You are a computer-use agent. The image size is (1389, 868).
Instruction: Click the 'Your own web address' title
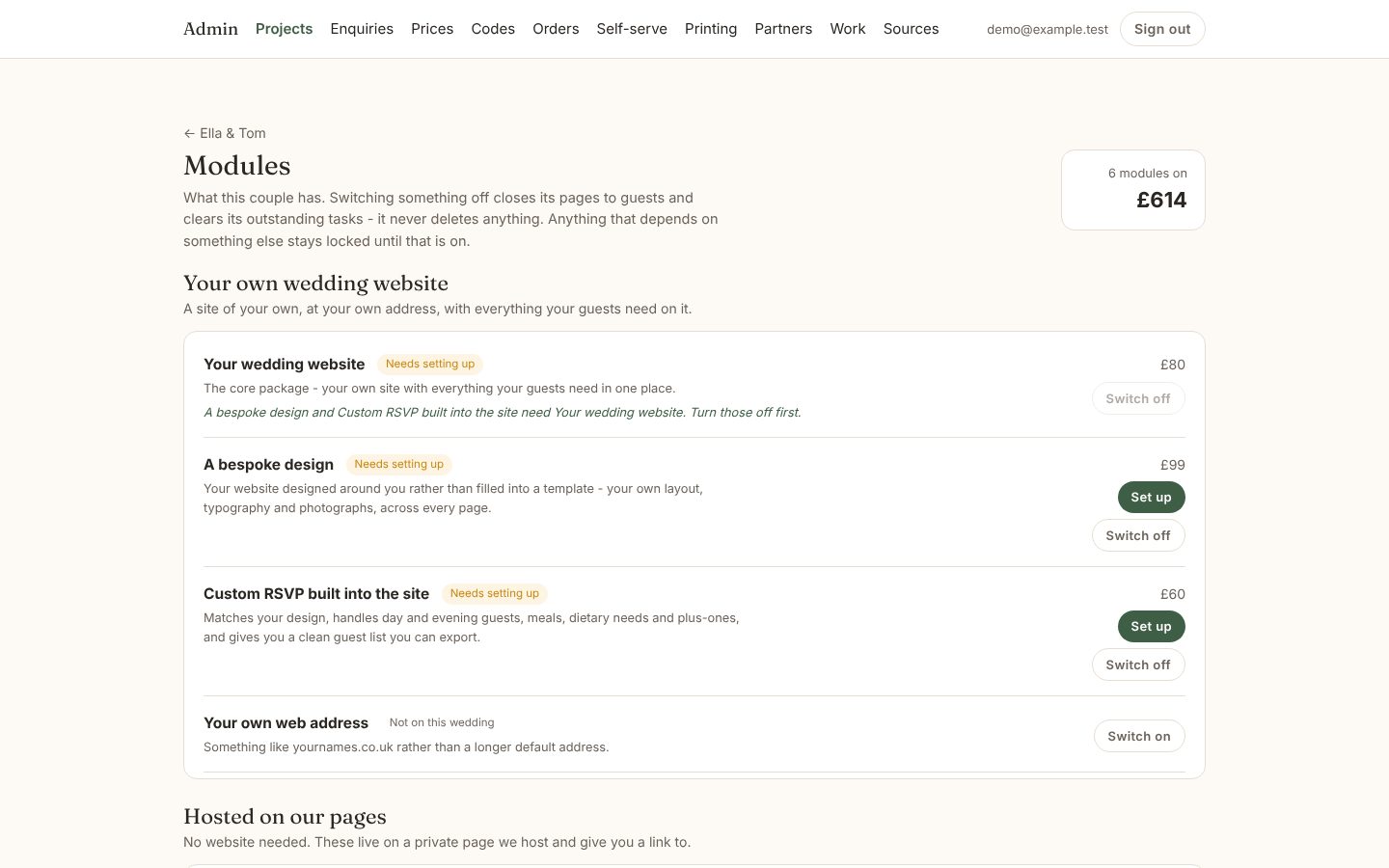(286, 722)
